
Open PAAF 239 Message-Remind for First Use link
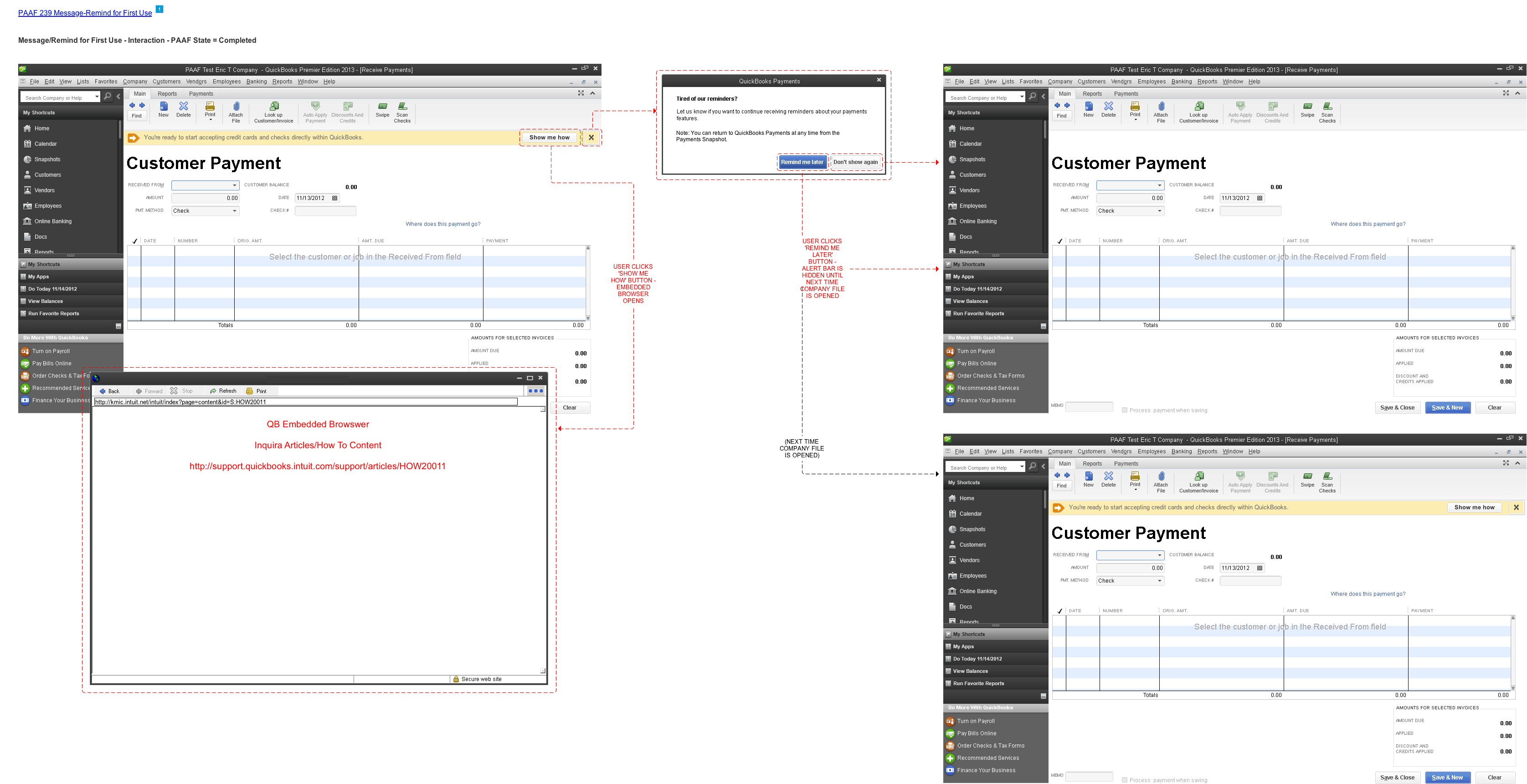[85, 13]
